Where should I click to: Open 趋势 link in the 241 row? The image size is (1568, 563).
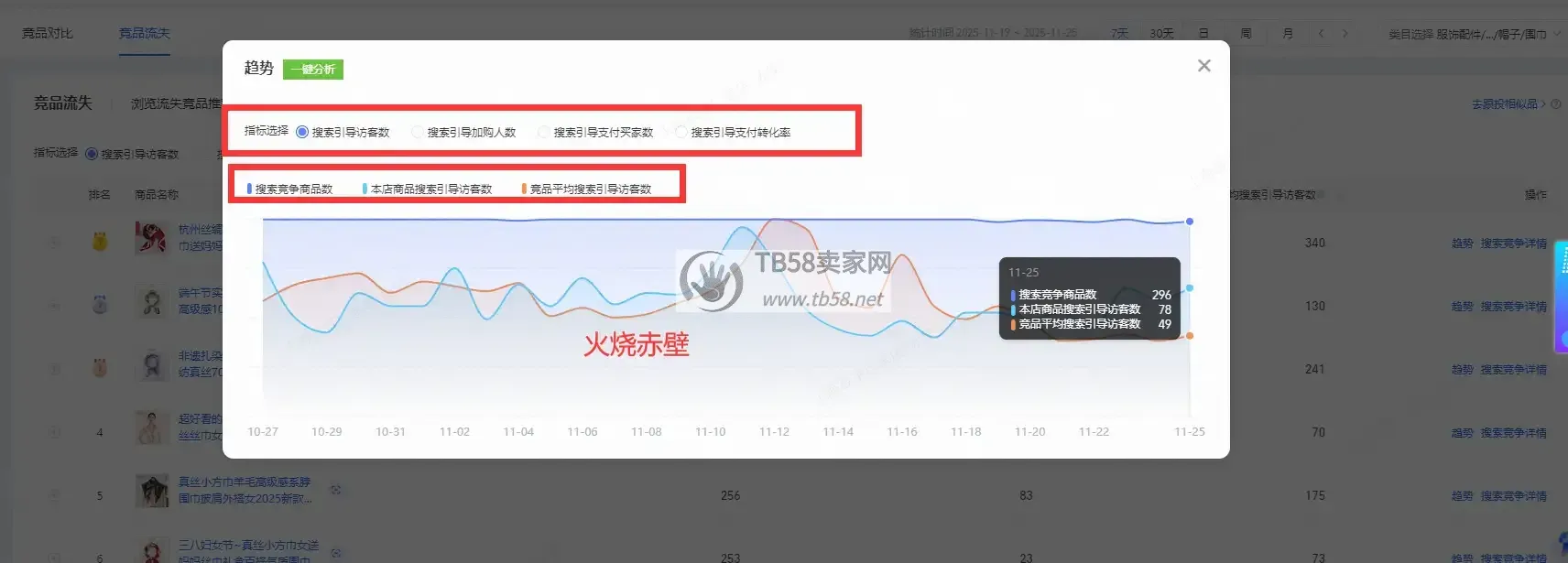(1462, 370)
